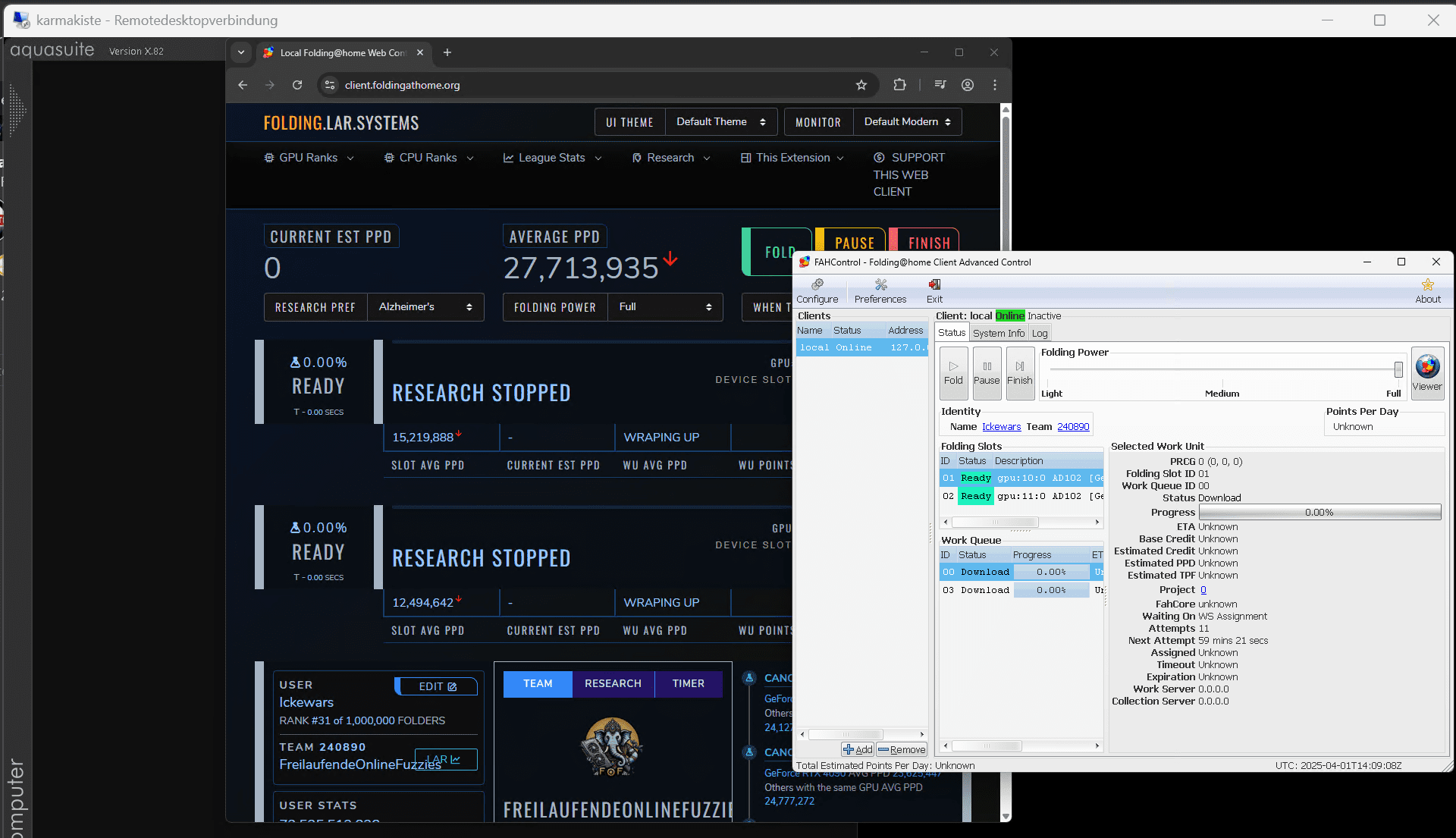Select folding slot 01 gpu:10:0
1456x838 pixels.
1021,478
